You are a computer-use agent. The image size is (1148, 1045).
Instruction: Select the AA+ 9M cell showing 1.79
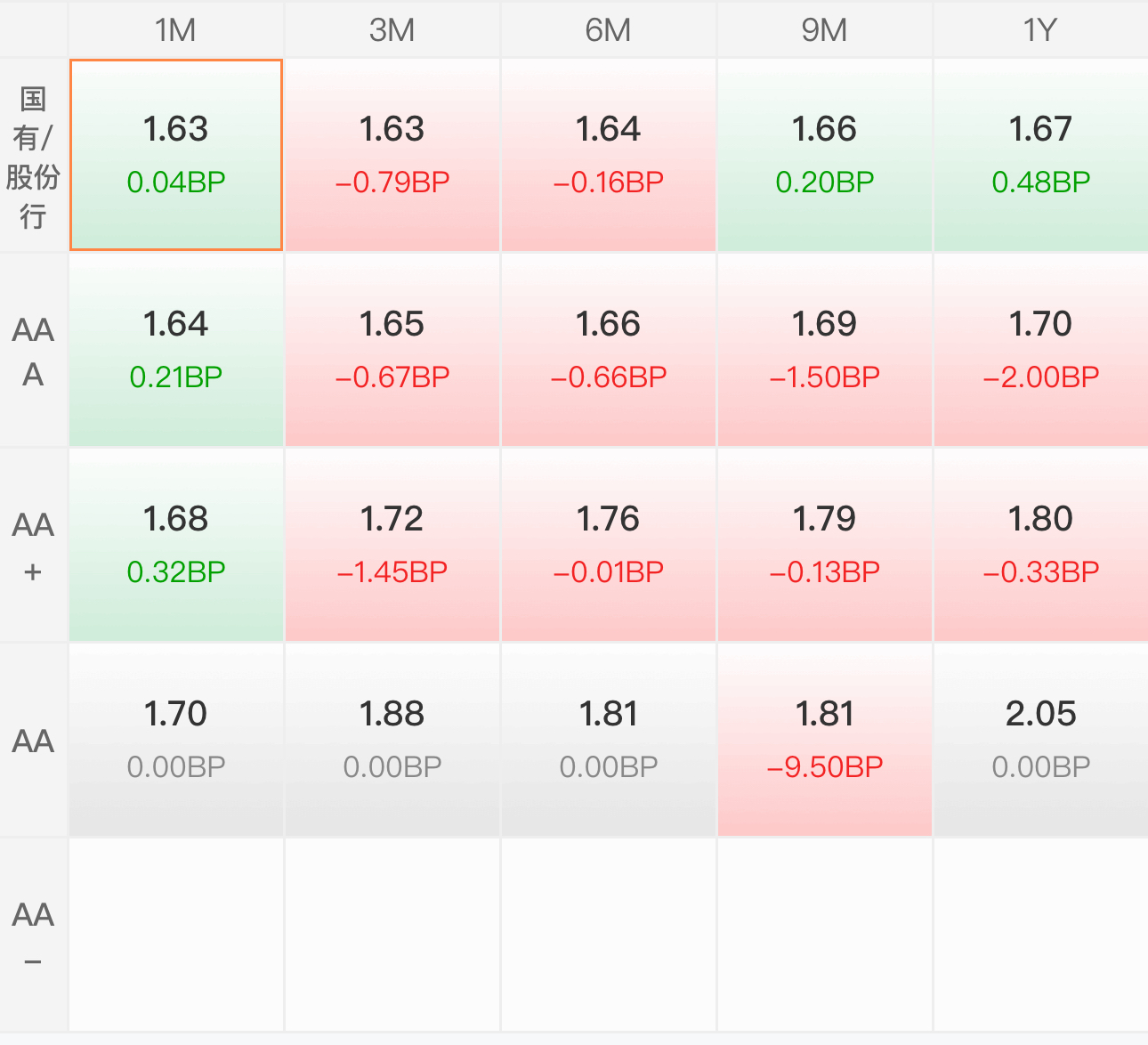point(825,545)
